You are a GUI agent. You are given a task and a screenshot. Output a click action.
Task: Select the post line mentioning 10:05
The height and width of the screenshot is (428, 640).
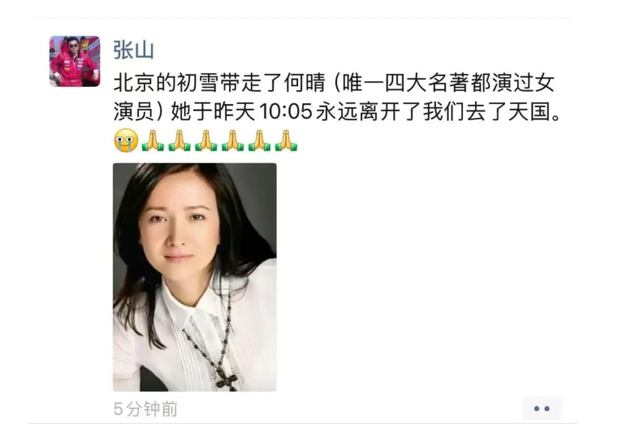338,111
